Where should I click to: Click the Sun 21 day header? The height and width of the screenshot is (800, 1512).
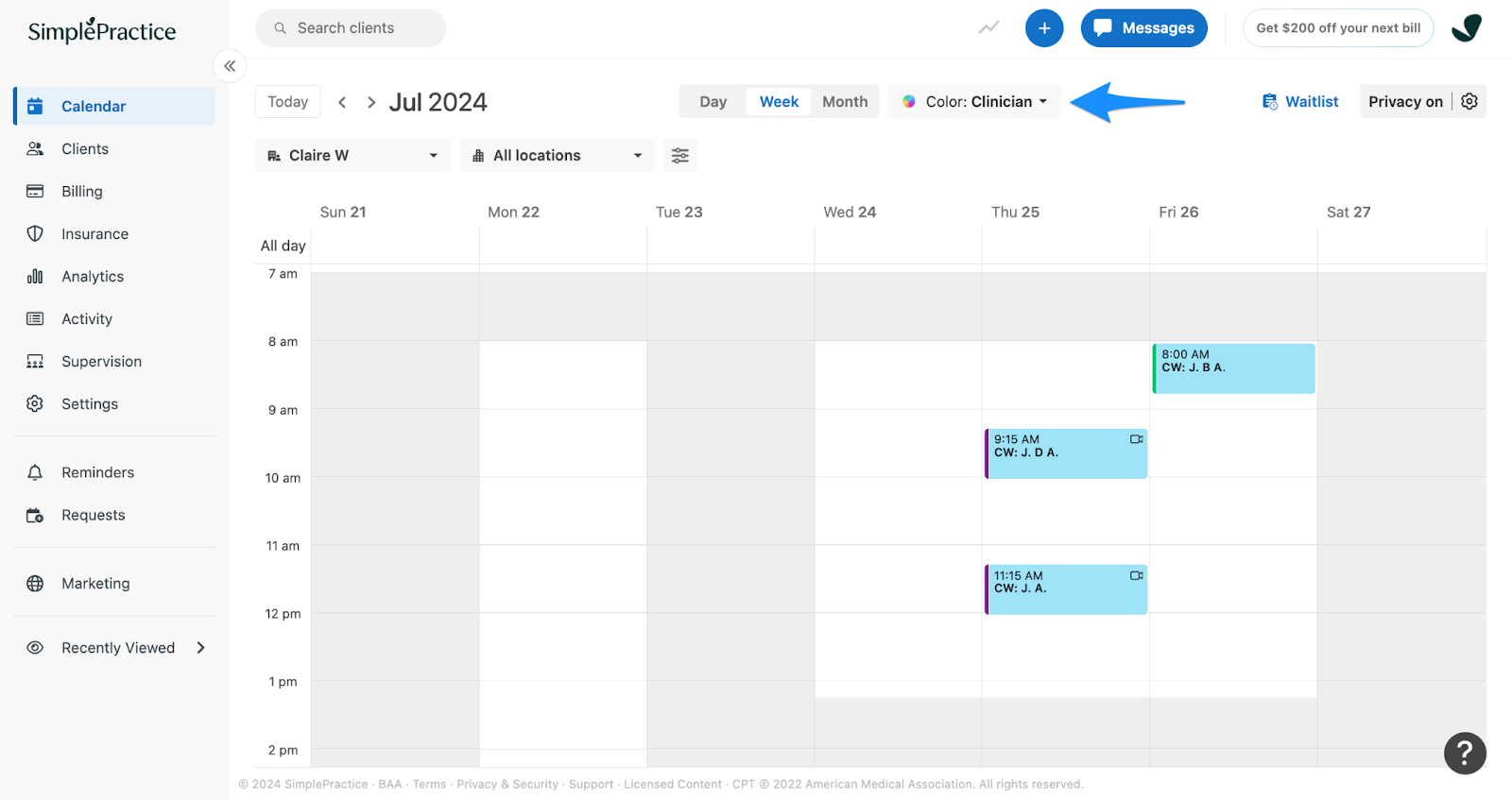[x=343, y=213]
